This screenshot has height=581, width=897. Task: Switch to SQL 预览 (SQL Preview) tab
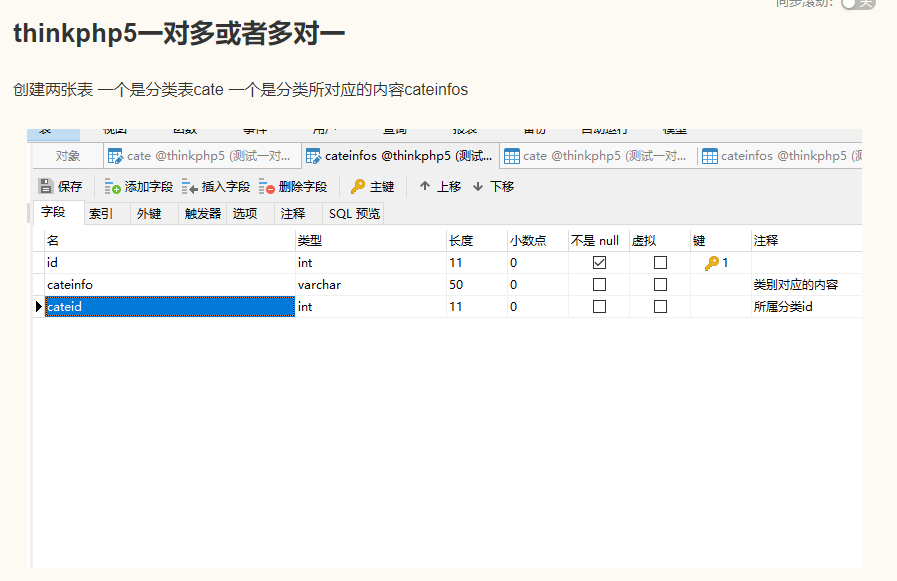354,214
